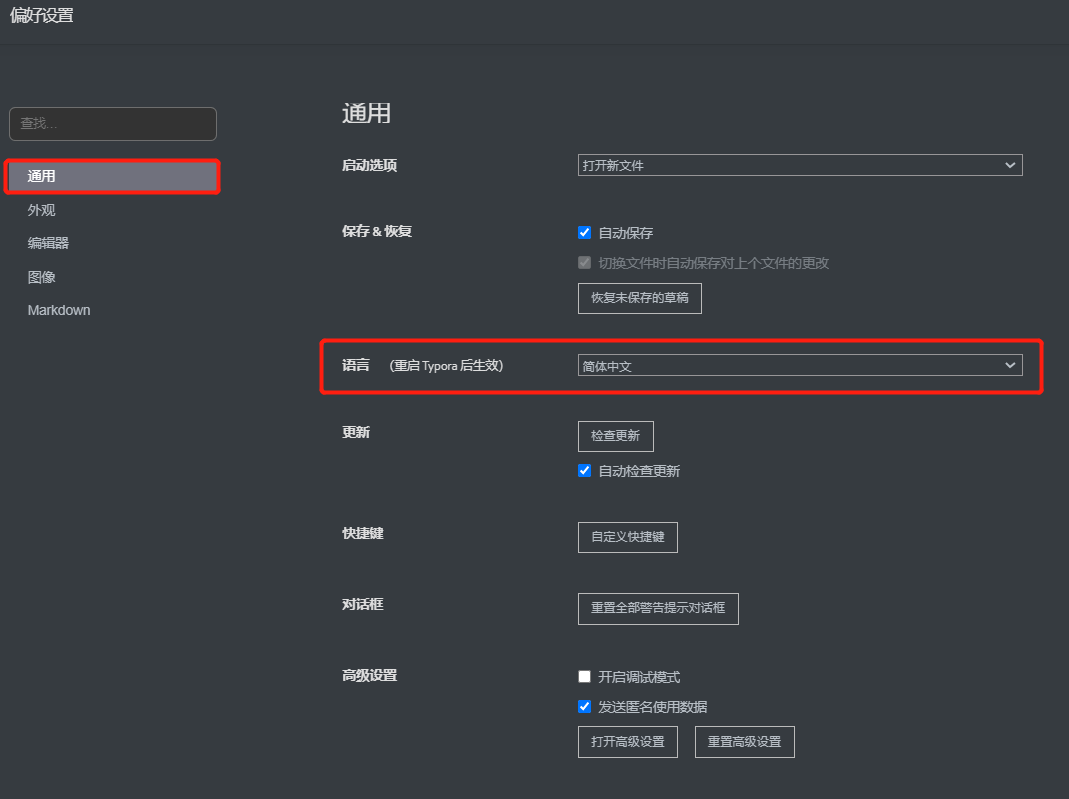1069x799 pixels.
Task: Open advanced settings via 打开高级设置
Action: [x=627, y=742]
